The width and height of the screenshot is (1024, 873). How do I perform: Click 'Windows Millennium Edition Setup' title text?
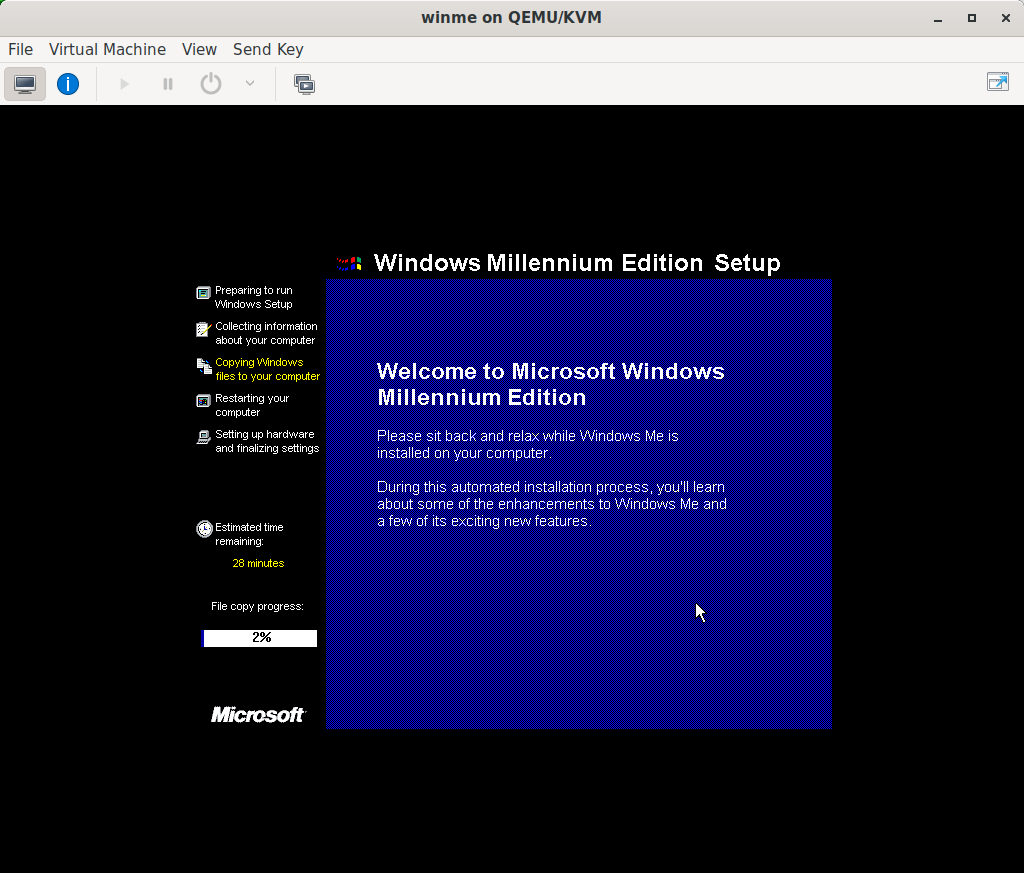(577, 263)
